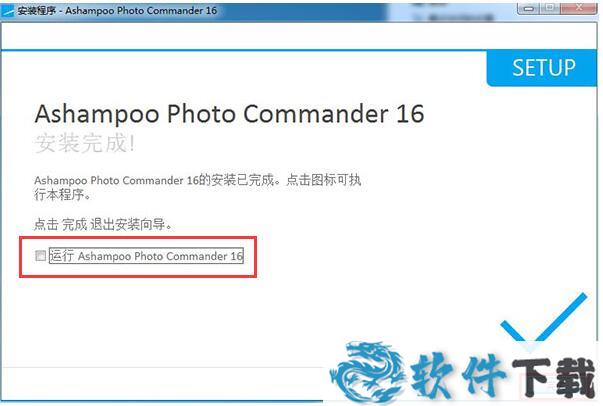
Task: Click the paragraph saying 安装已完成
Action: [197, 187]
